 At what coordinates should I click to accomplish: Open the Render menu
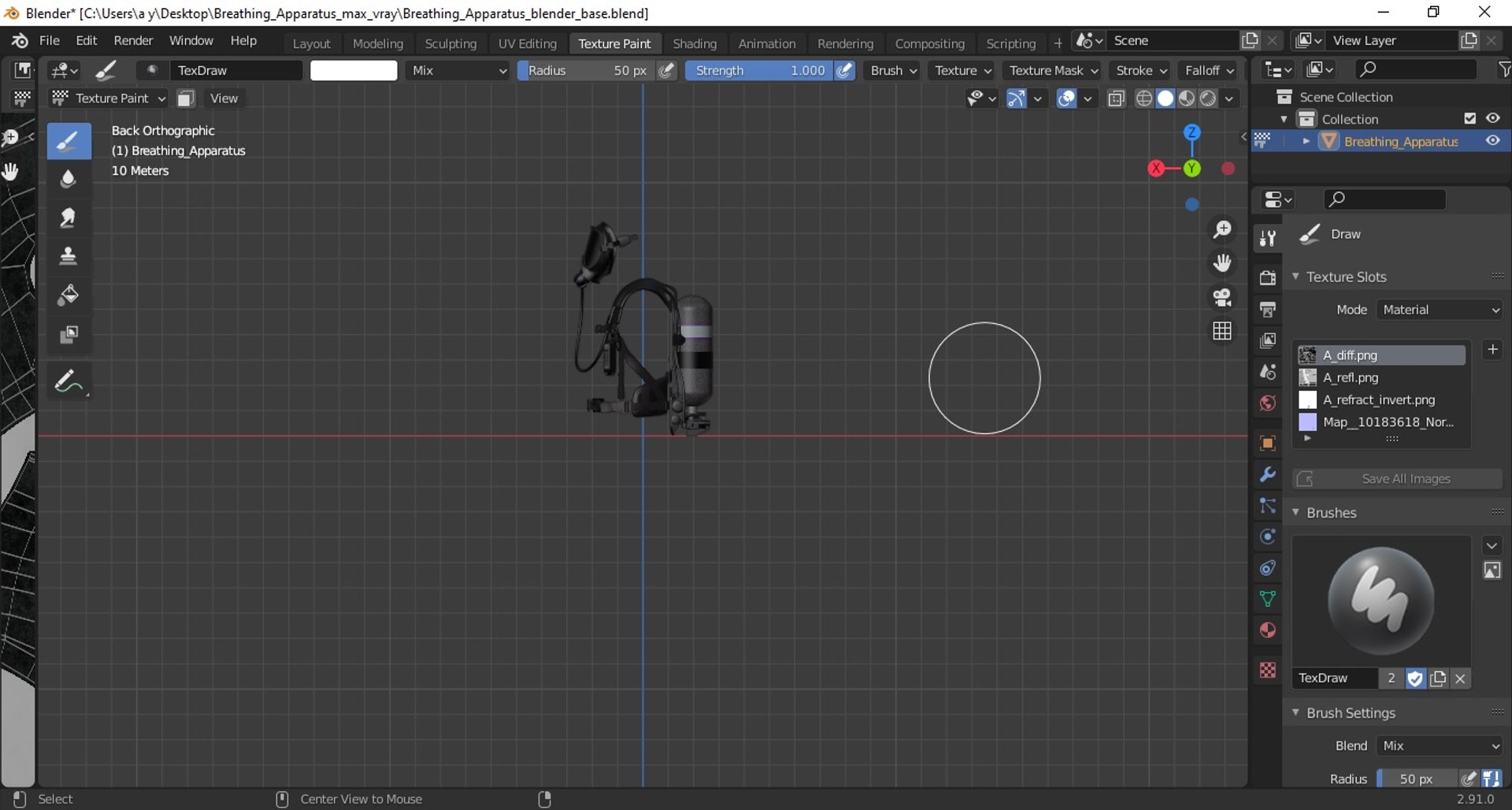point(133,40)
